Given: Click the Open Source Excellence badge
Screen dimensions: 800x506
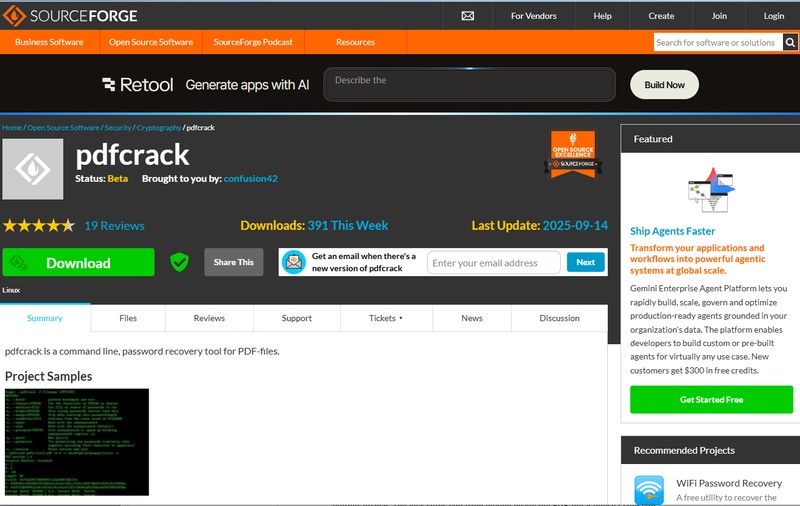Looking at the screenshot, I should pyautogui.click(x=572, y=155).
